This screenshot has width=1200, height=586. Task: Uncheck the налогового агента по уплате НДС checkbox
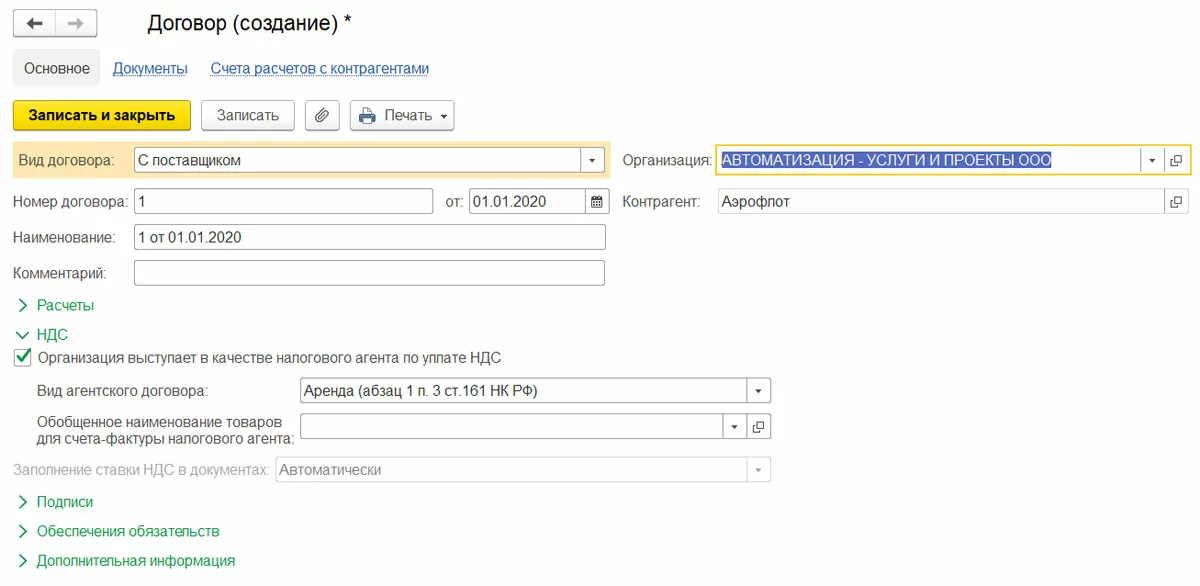tap(23, 357)
